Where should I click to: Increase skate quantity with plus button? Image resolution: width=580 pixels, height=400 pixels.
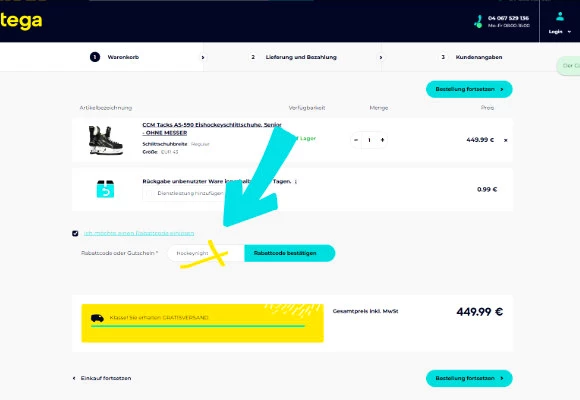[x=382, y=140]
